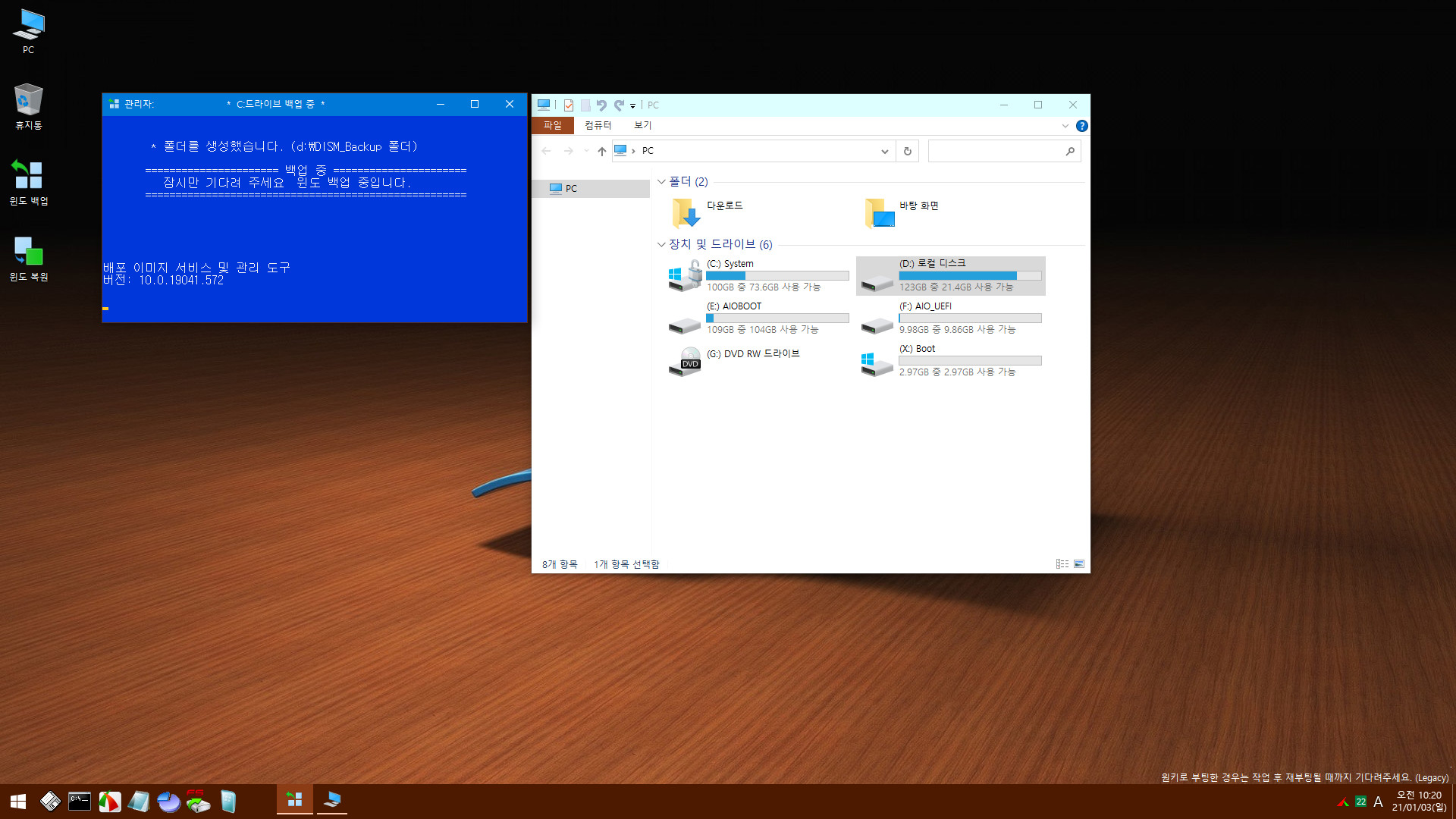This screenshot has height=819, width=1456.
Task: Click the (E:) AIOBOOT usage bar
Action: coord(777,318)
